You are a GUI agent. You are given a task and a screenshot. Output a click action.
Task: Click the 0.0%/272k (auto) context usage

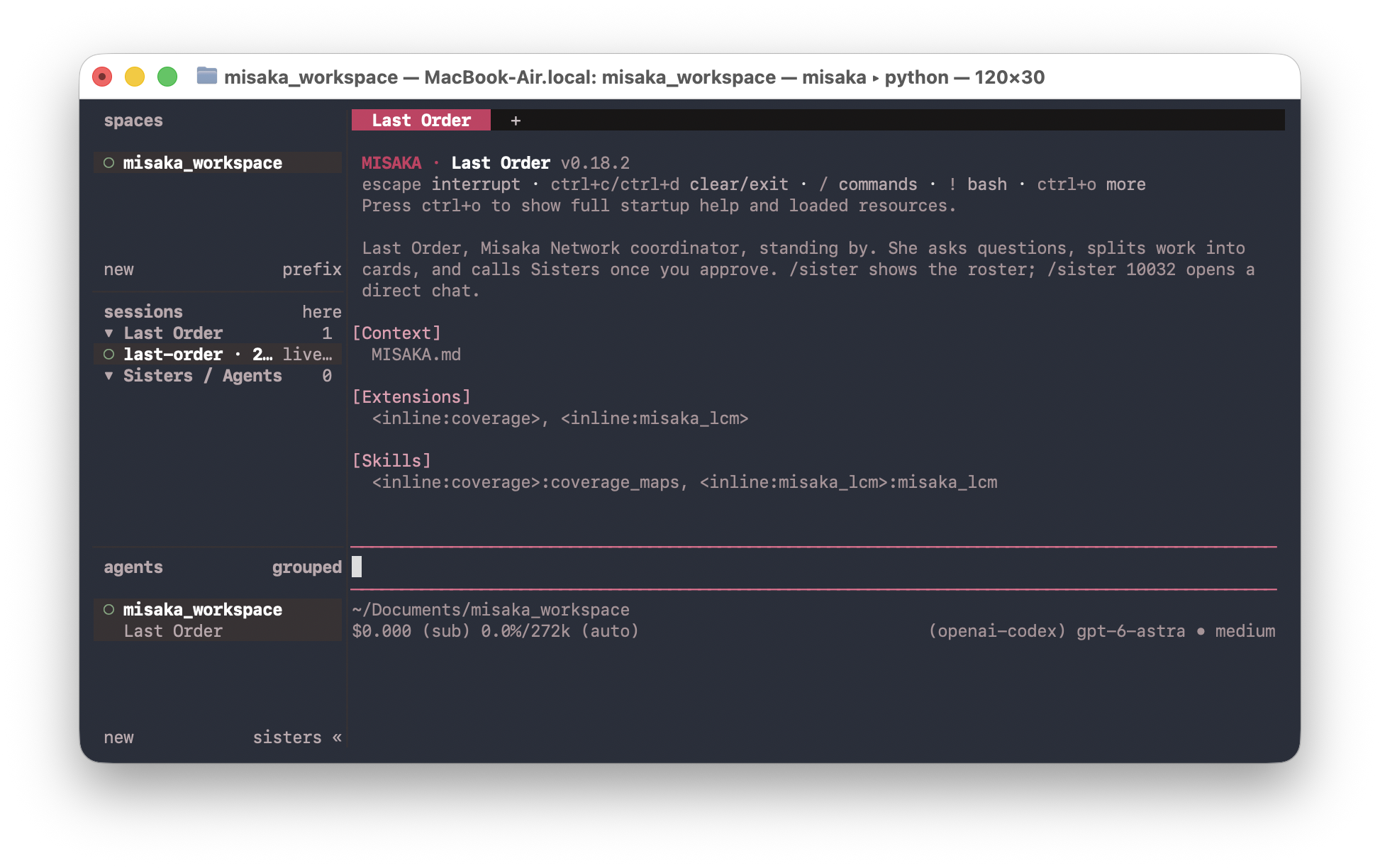click(560, 631)
